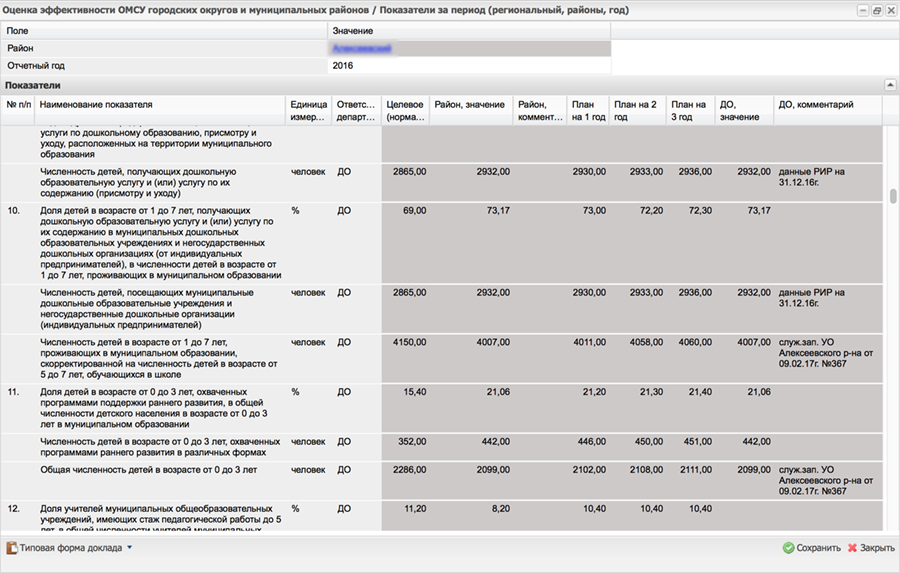Click the Типовая форма доклада document icon

pos(12,548)
